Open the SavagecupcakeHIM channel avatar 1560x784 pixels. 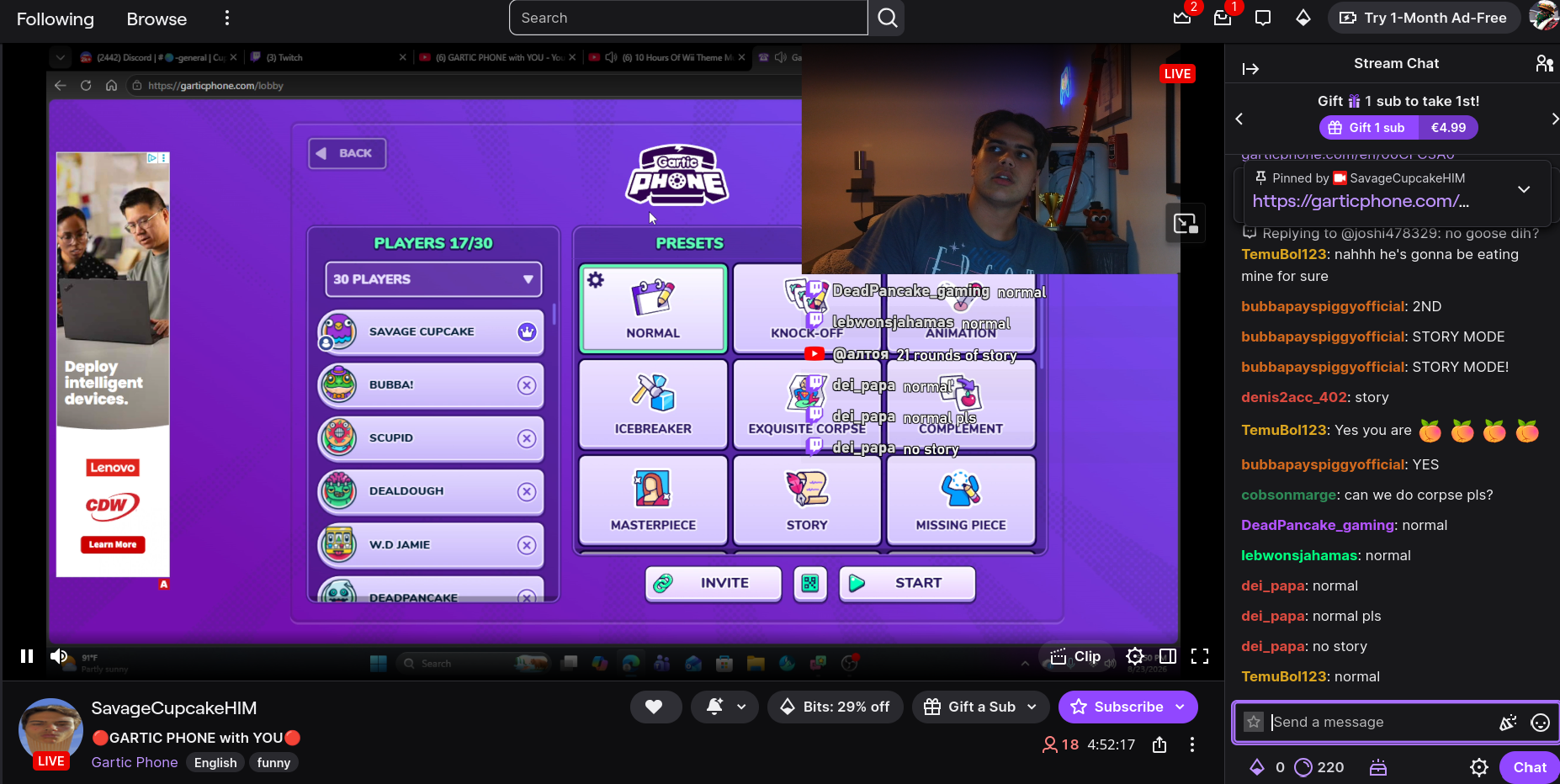pos(51,730)
